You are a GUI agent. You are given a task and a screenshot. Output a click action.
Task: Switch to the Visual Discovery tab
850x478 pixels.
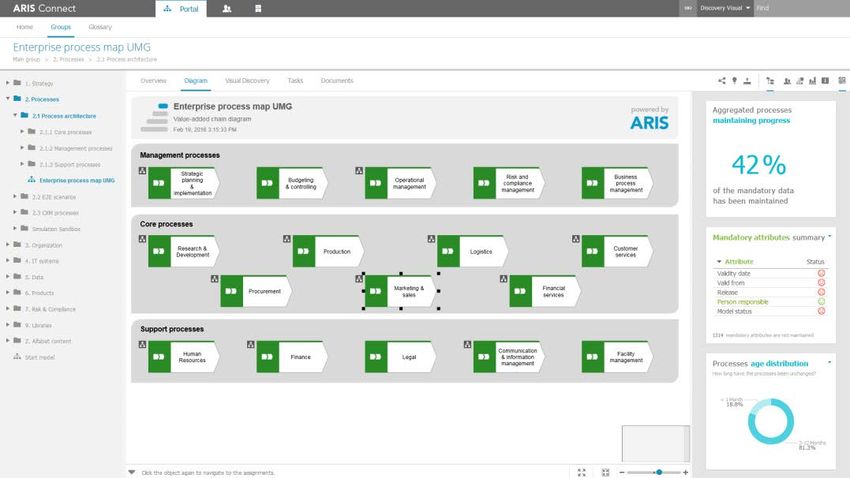[x=247, y=81]
